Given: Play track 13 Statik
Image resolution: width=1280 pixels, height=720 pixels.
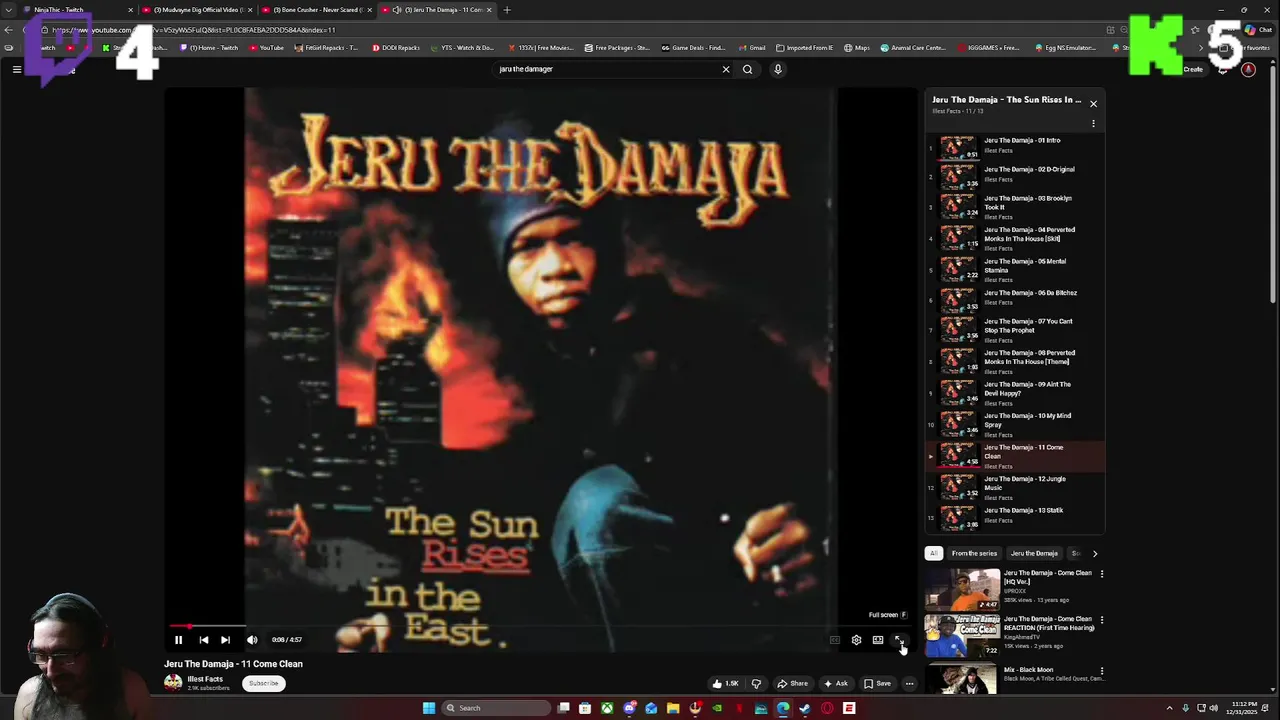Looking at the screenshot, I should click(1015, 518).
